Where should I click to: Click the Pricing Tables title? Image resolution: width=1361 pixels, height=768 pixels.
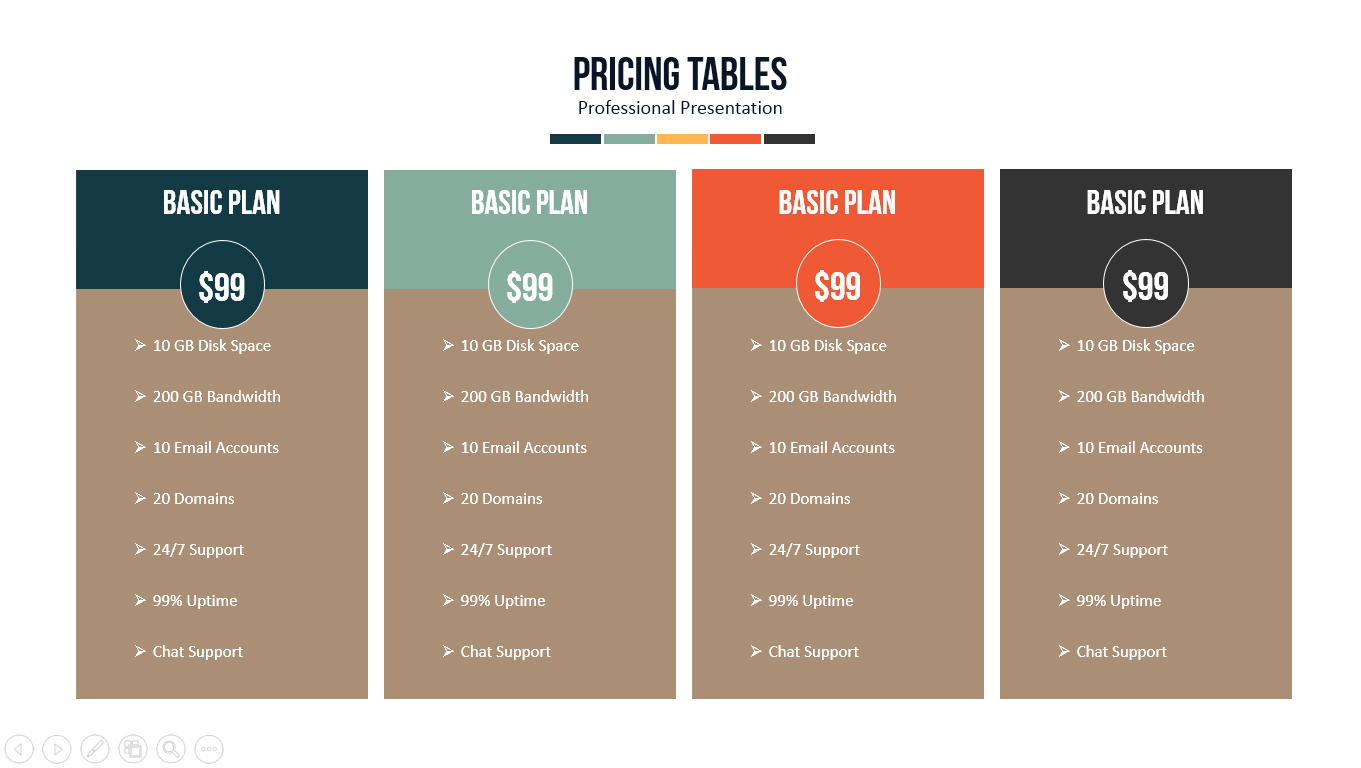(x=680, y=75)
